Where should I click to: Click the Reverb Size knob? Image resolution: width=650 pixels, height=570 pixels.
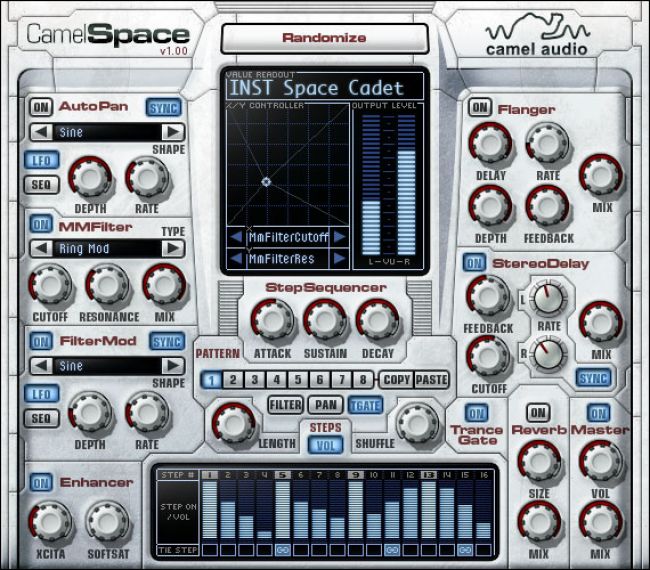(x=539, y=461)
